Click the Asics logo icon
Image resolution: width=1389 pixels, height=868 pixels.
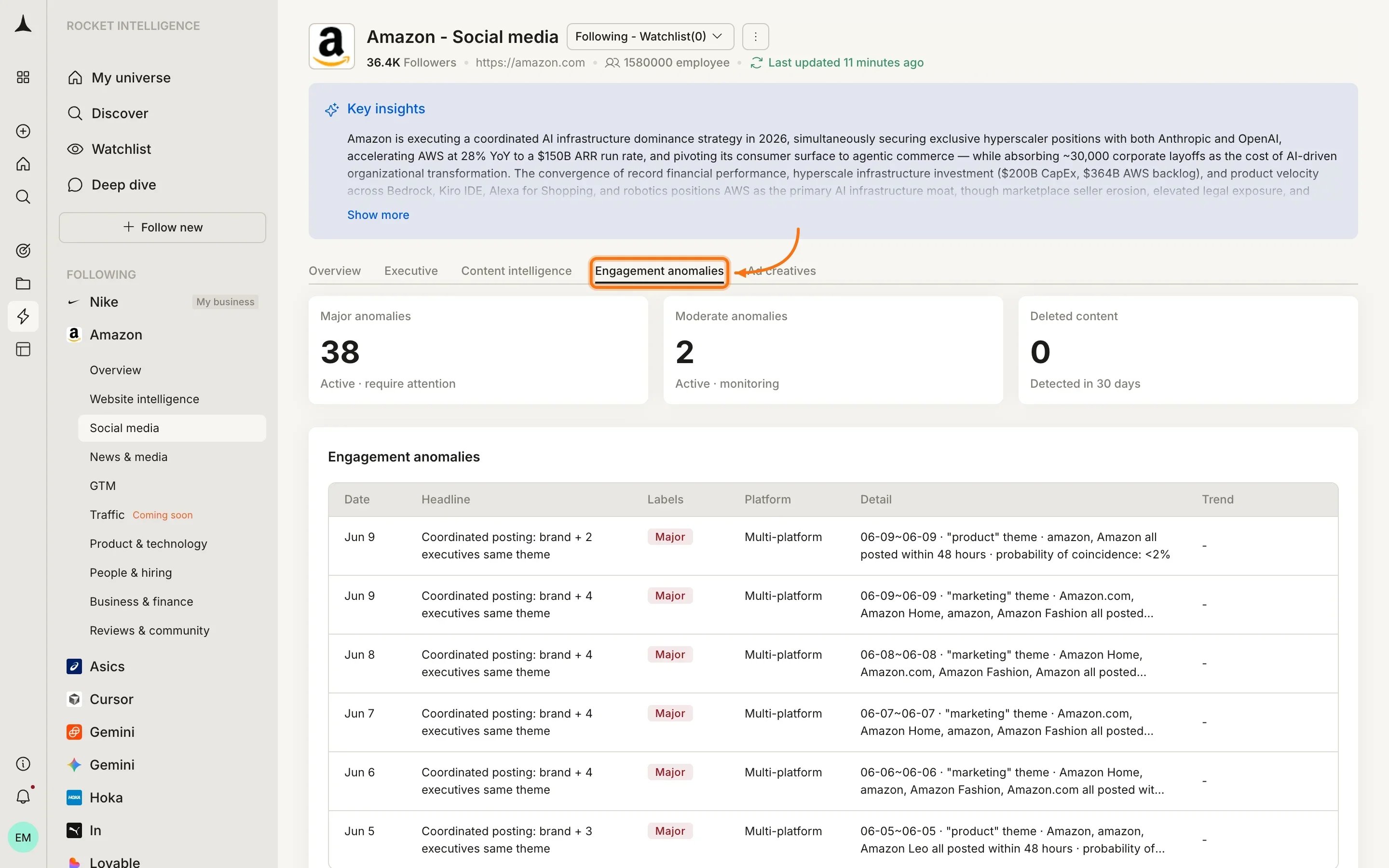click(x=74, y=666)
